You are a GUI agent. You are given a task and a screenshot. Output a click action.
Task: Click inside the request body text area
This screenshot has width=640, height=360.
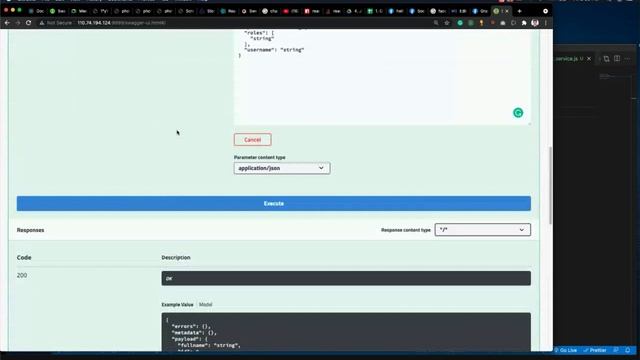coord(382,77)
